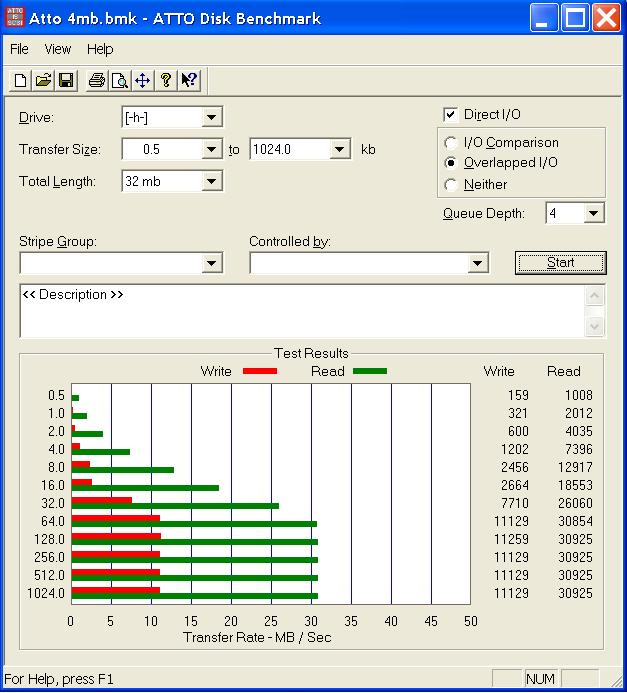Viewport: 627px width, 693px height.
Task: Select the I/O Comparison radio button
Action: coord(450,143)
